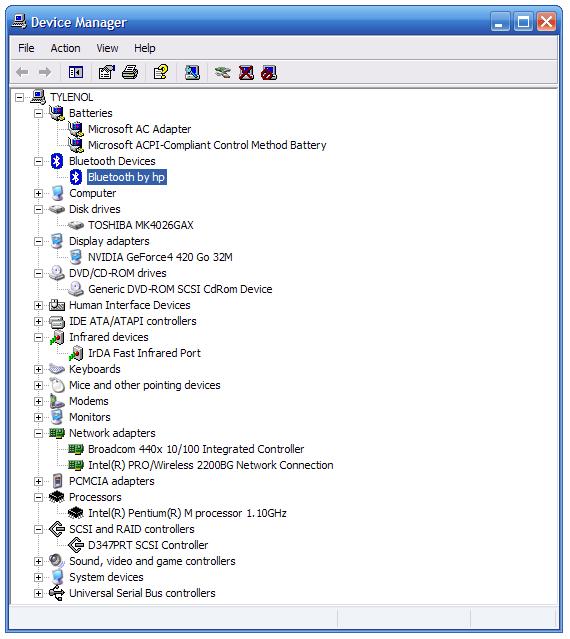Click the Infrared devices category icon
570x639 pixels.
click(x=57, y=337)
